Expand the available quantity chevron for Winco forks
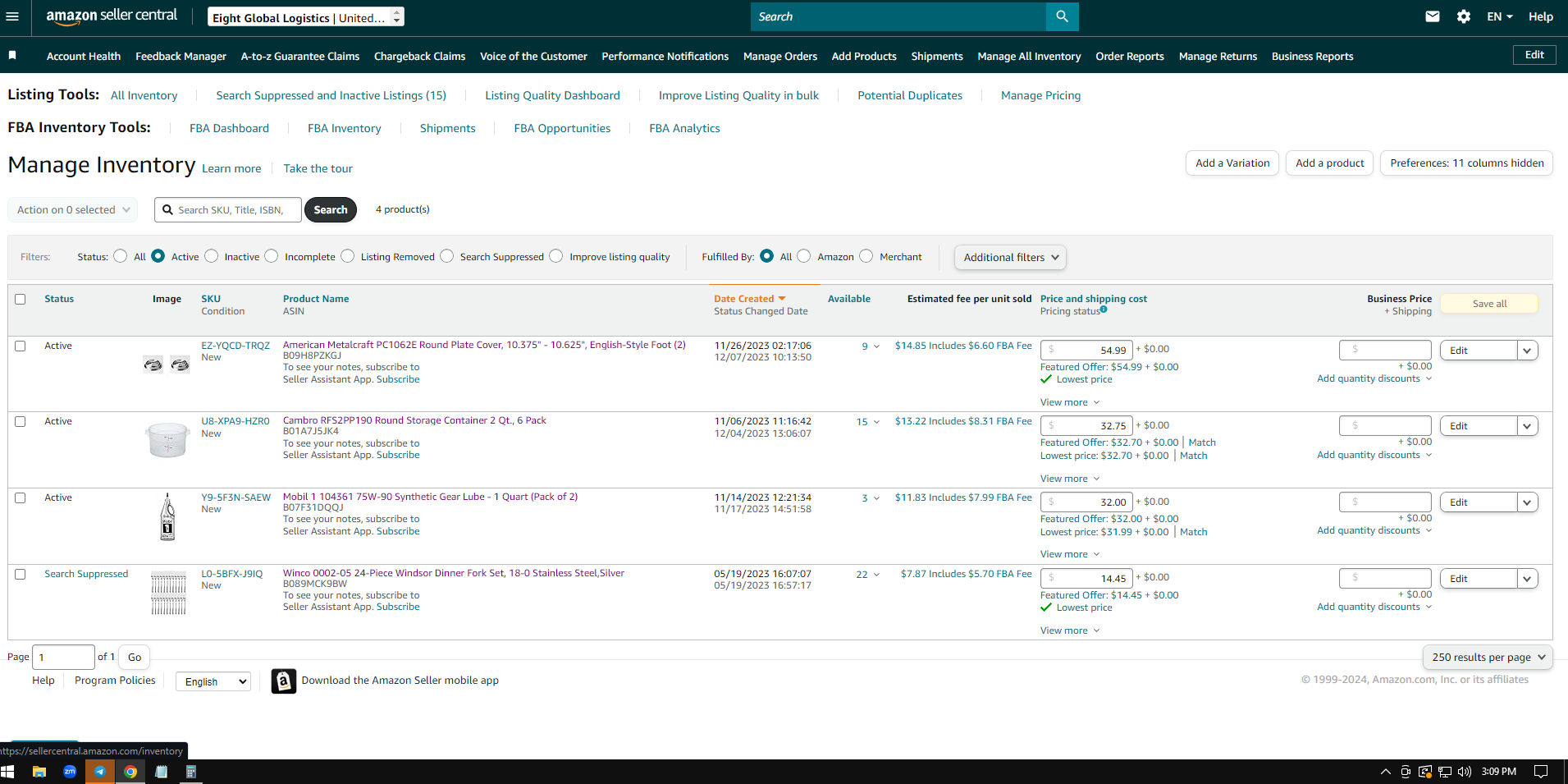Viewport: 1568px width, 784px height. coord(876,575)
